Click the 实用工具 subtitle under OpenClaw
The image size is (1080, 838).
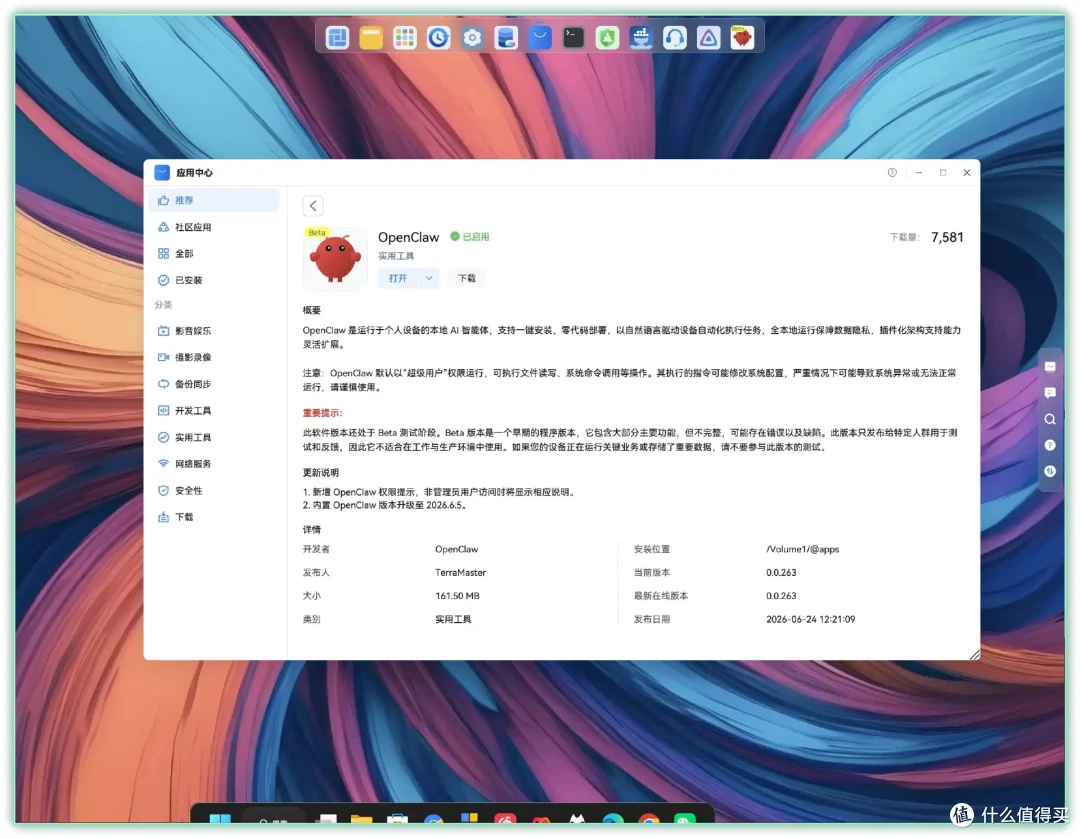[x=396, y=255]
